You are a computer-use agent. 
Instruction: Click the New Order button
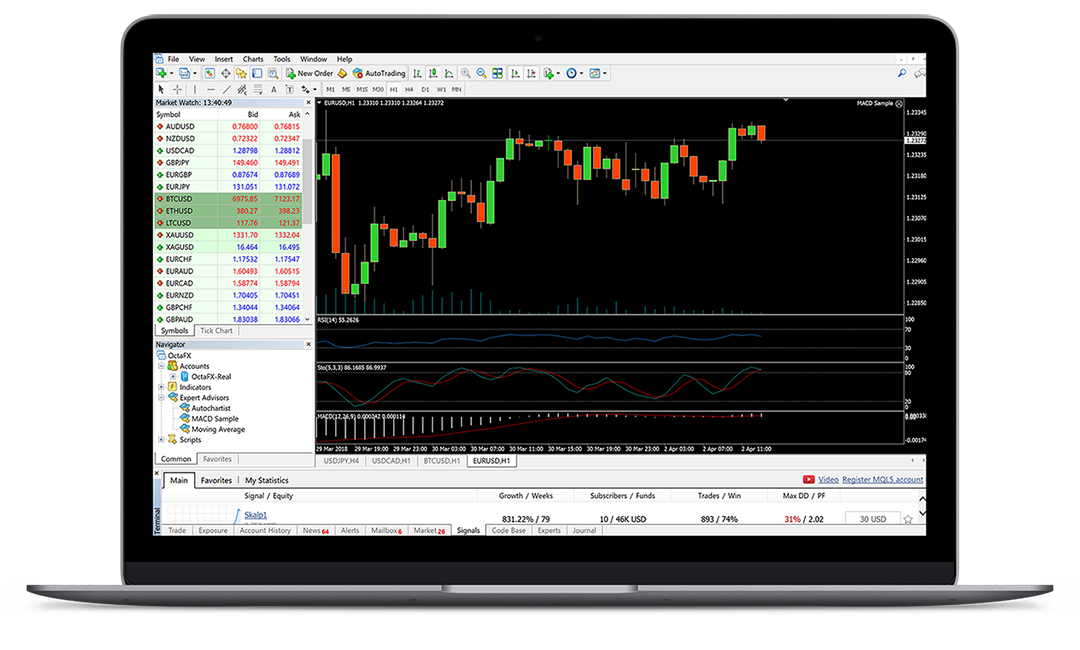310,73
